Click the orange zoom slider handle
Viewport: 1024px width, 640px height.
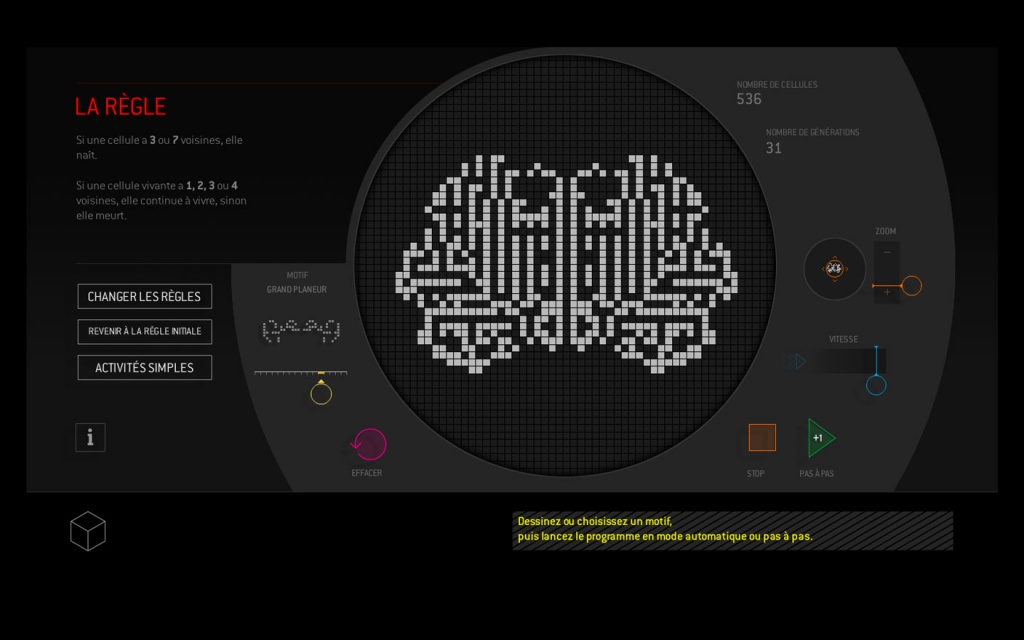(911, 286)
